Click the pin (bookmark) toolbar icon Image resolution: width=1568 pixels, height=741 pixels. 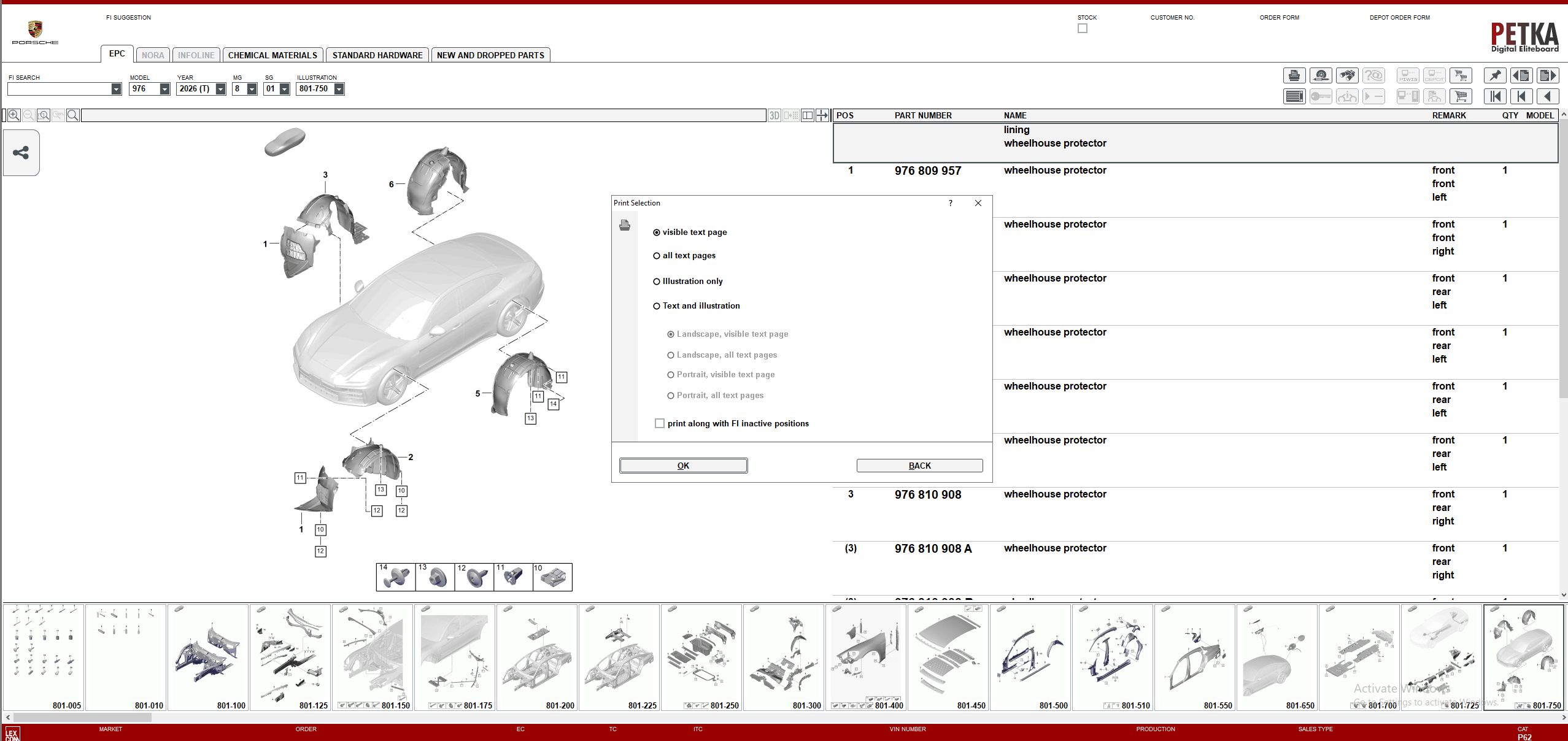coord(1494,75)
